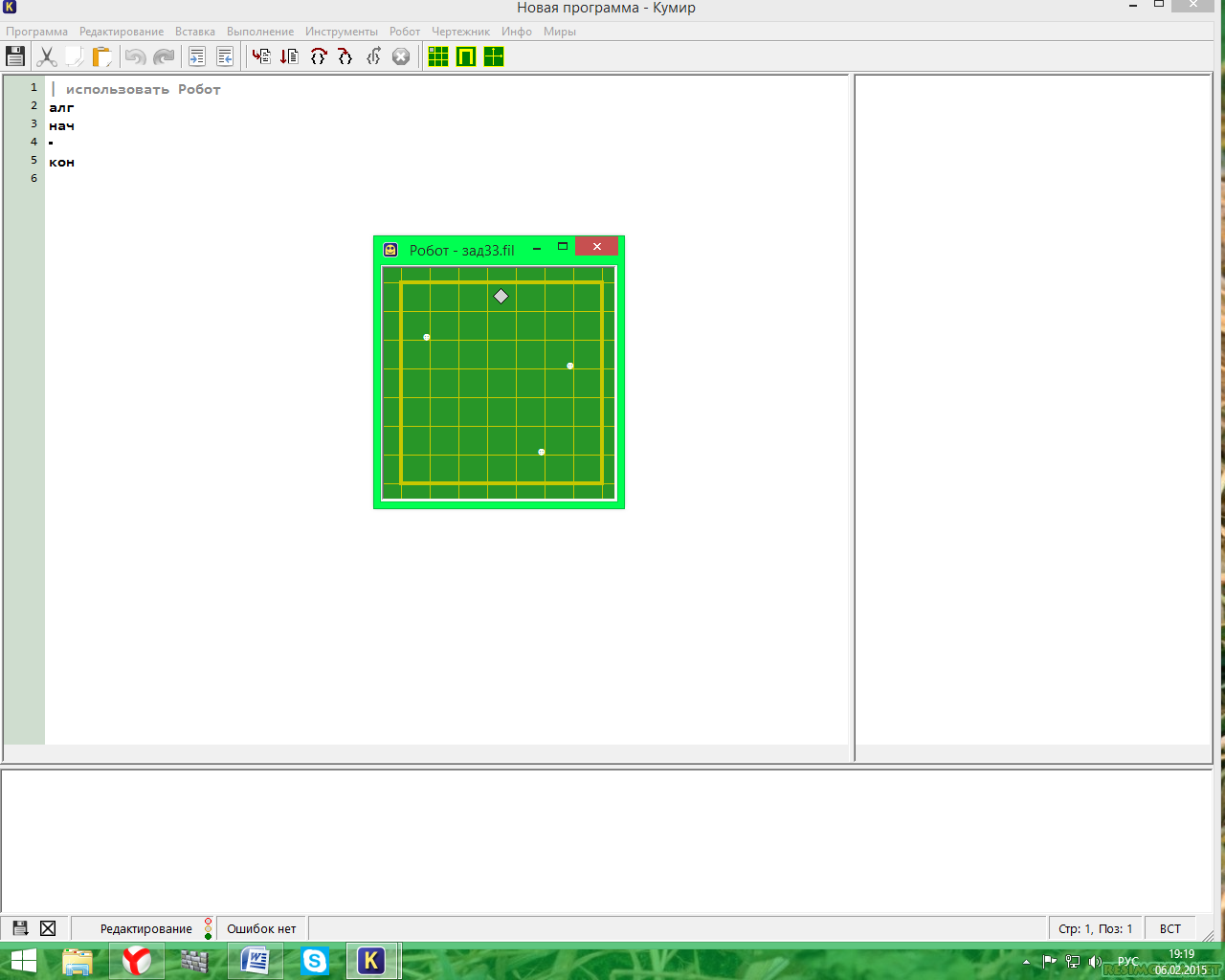1225x980 pixels.
Task: Step out using the greyed braces icon
Action: pyautogui.click(x=373, y=56)
